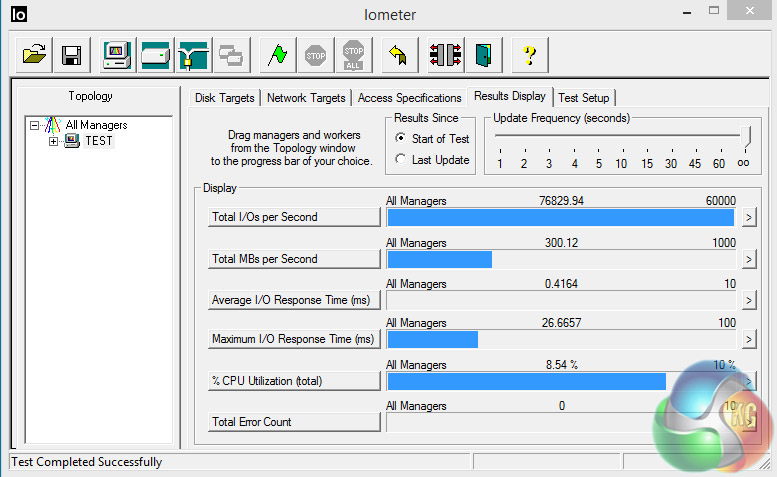The height and width of the screenshot is (477, 777).
Task: Click the 8.54 % CPU value
Action: [x=561, y=365]
